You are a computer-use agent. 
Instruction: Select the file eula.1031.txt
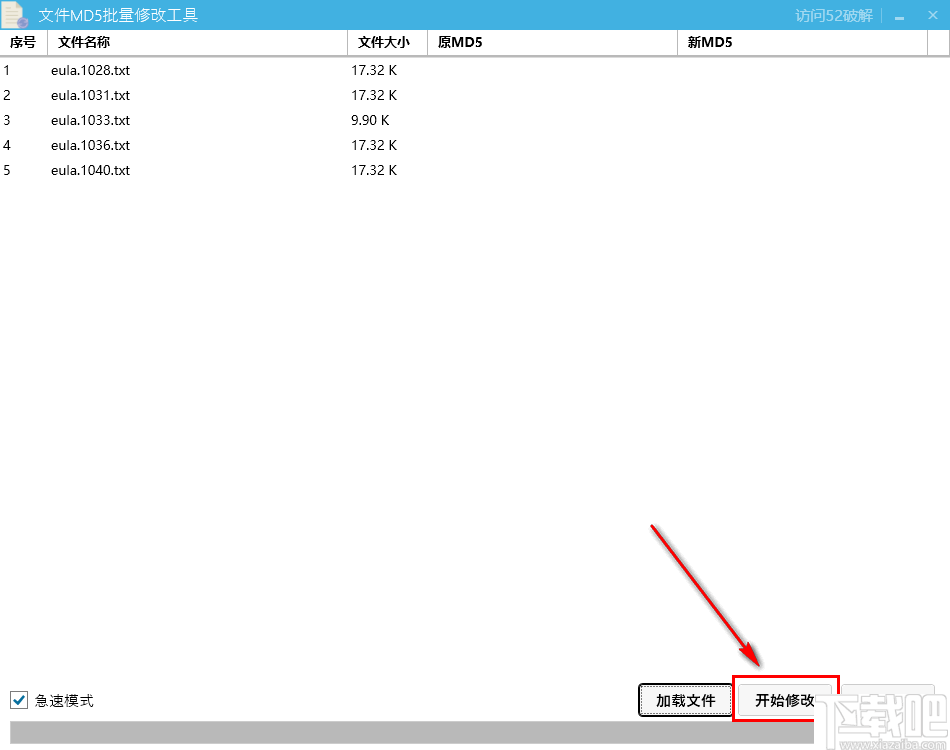tap(90, 95)
